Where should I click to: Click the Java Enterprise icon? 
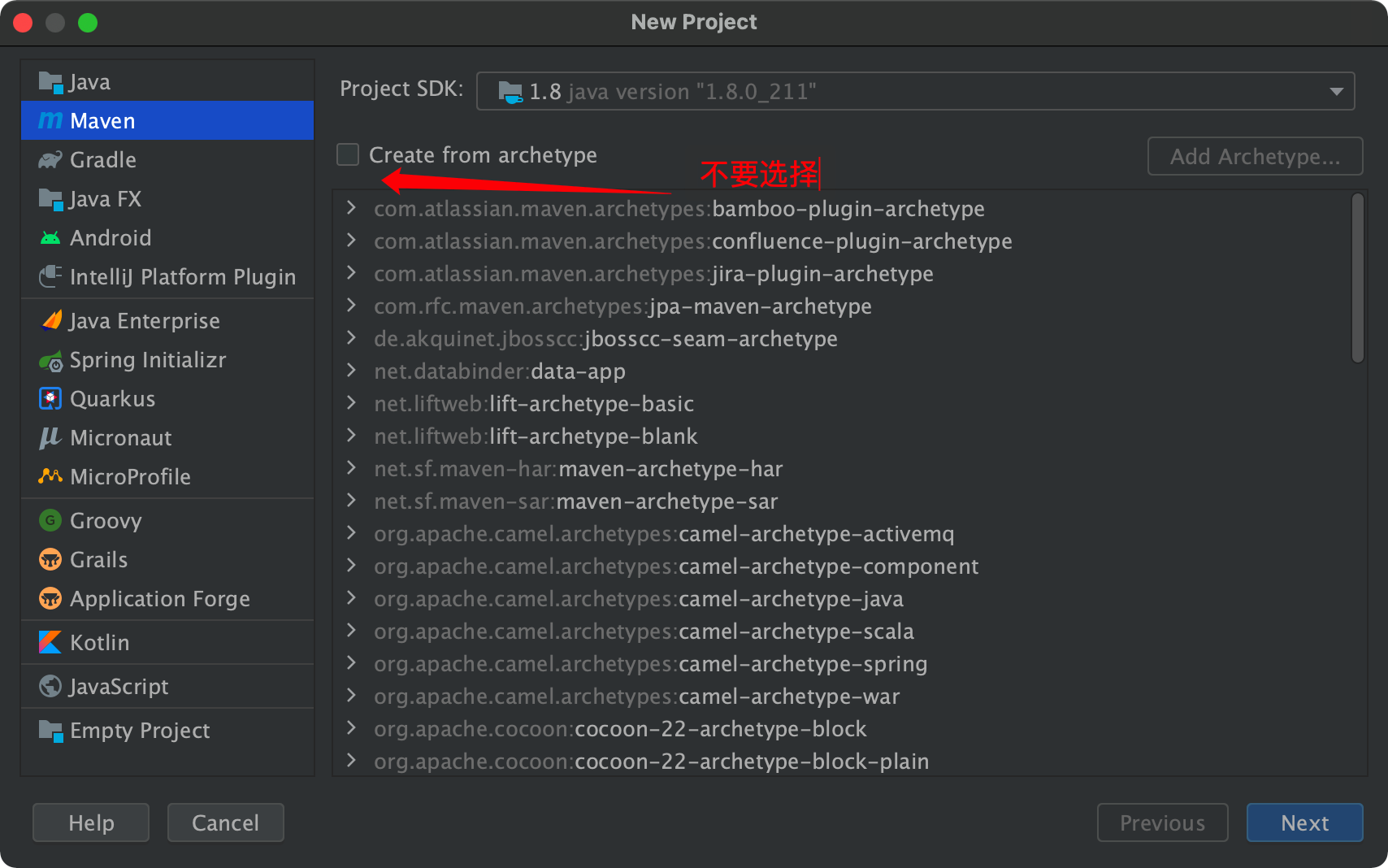click(50, 321)
